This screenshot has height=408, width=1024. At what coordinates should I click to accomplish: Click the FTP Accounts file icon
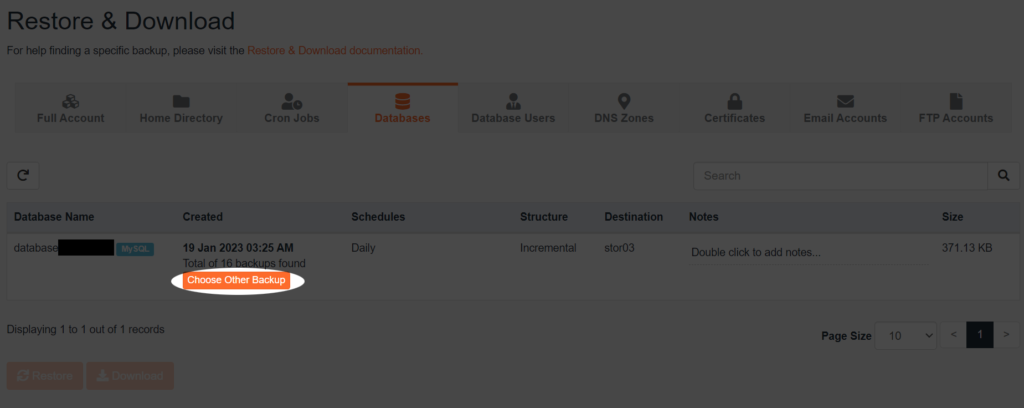tap(956, 101)
